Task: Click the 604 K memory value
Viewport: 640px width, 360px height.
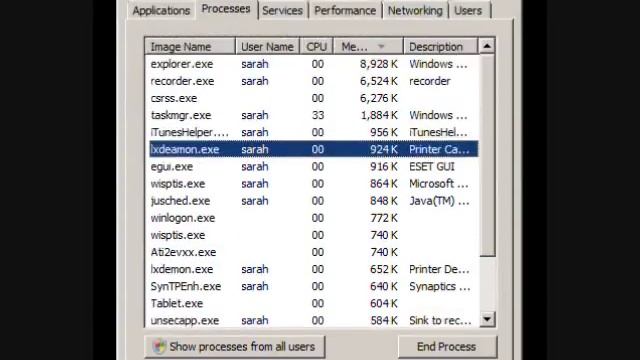Action: 384,304
